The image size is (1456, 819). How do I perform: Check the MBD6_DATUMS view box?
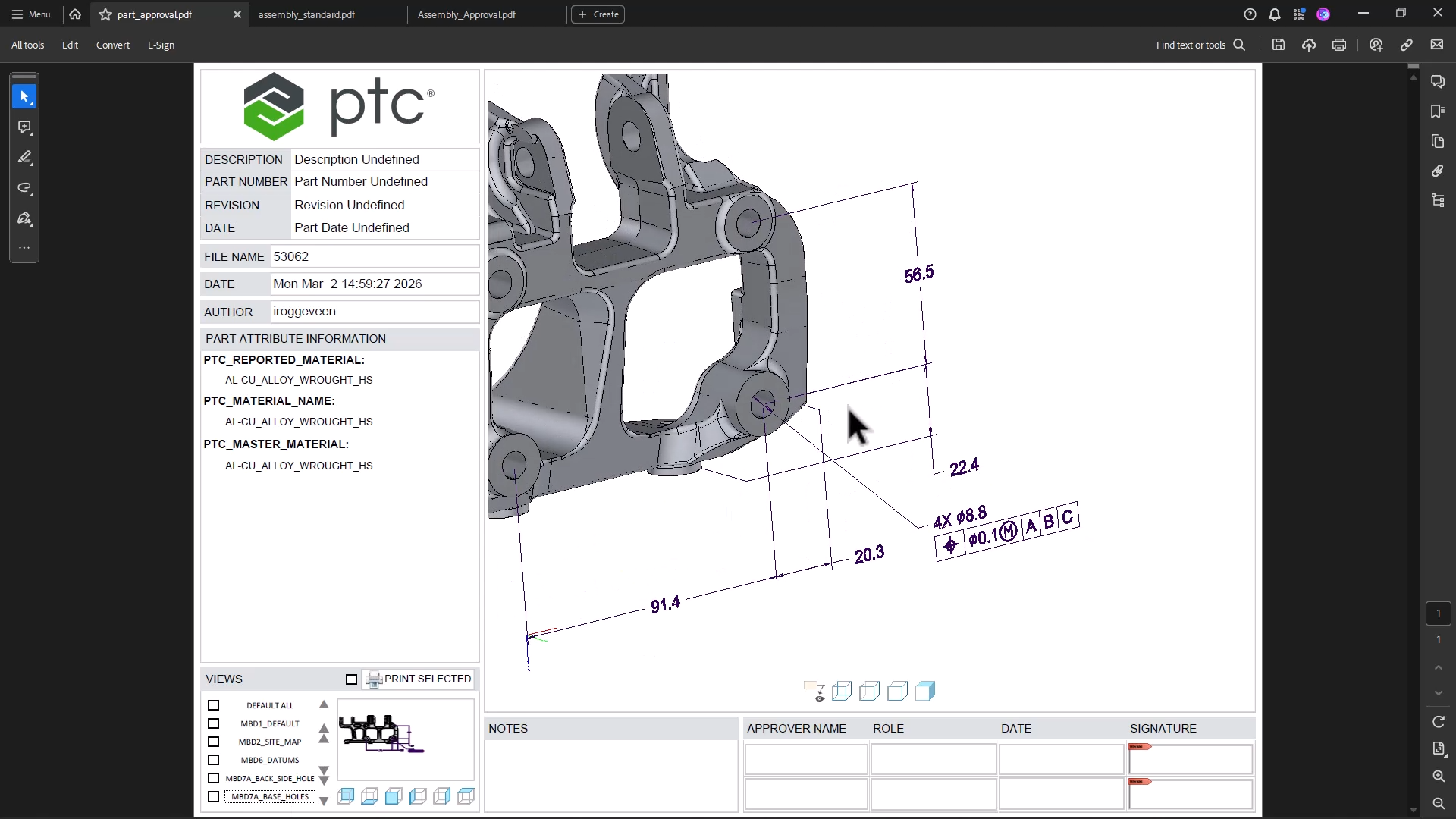214,760
